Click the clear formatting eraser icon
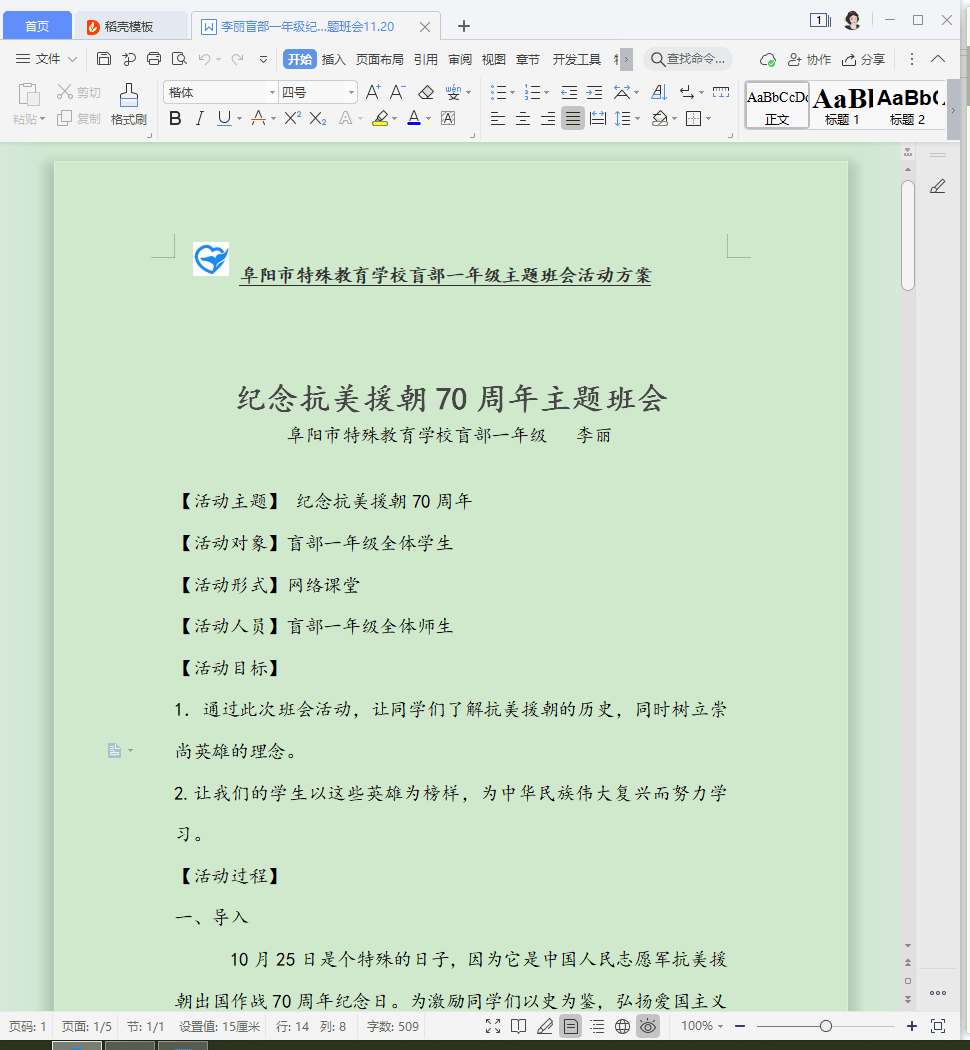 coord(426,93)
